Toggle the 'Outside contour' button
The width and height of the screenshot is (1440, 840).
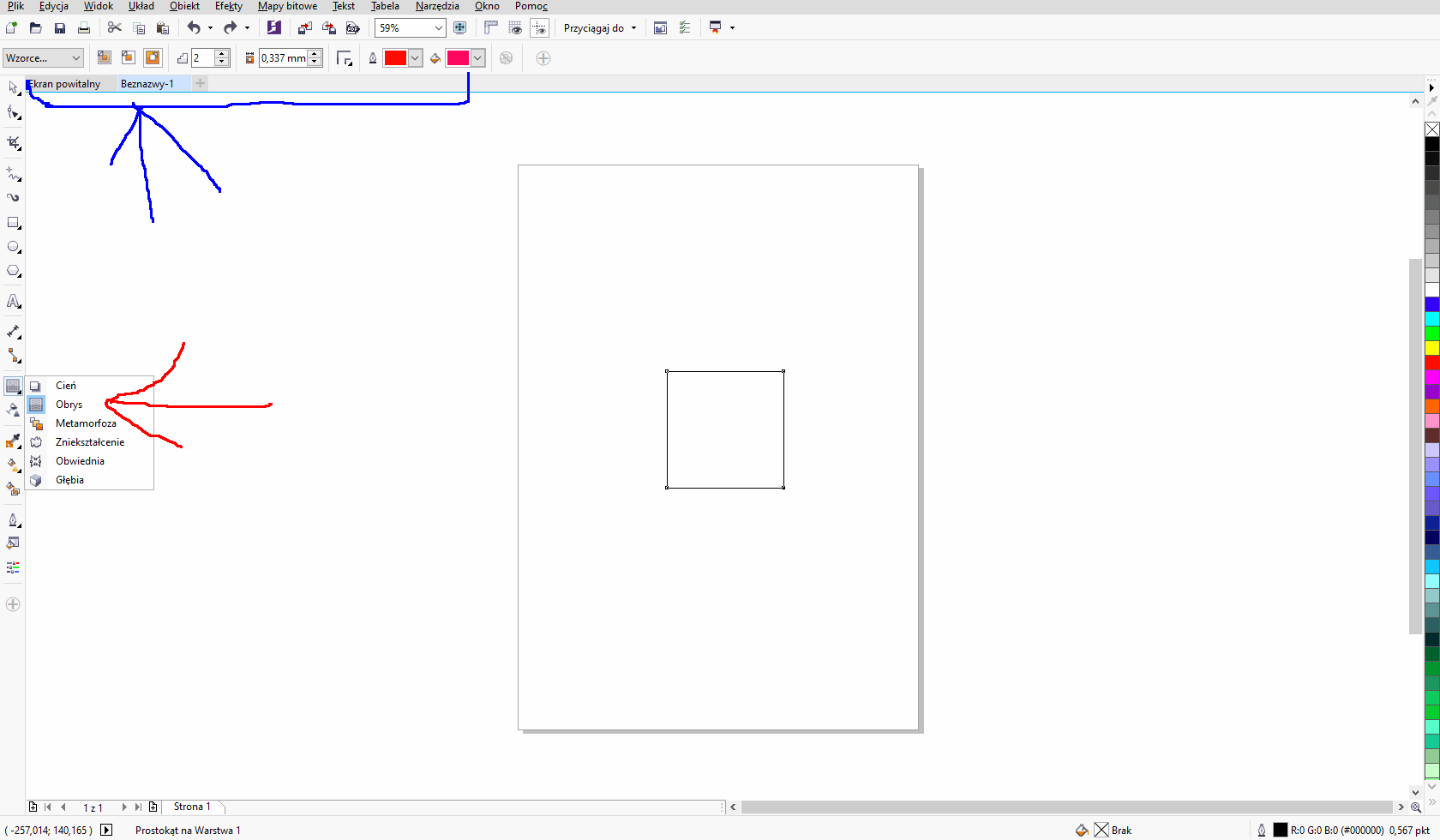(153, 58)
